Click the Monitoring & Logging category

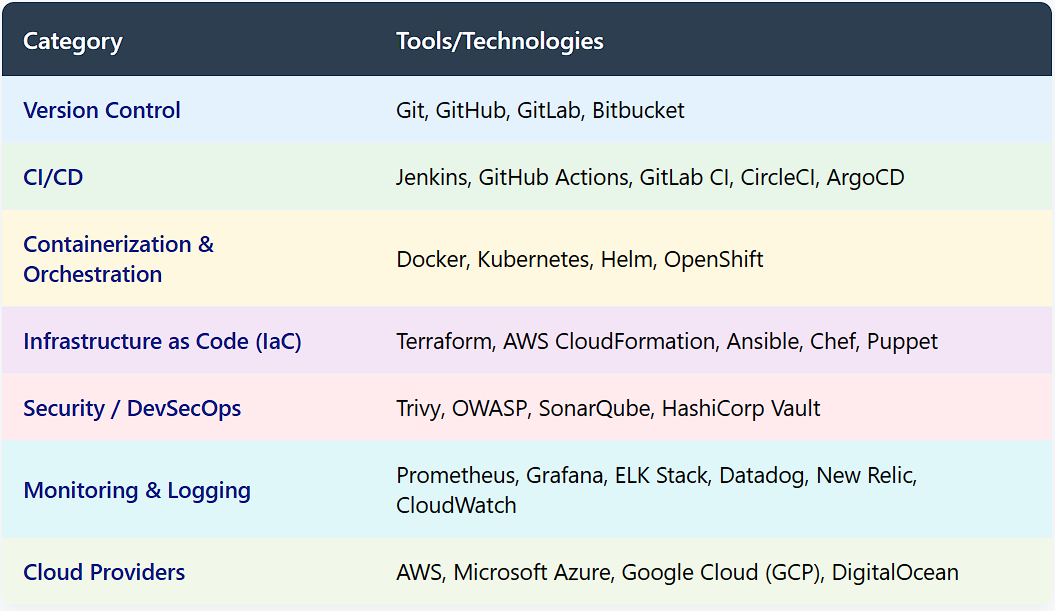pos(137,491)
